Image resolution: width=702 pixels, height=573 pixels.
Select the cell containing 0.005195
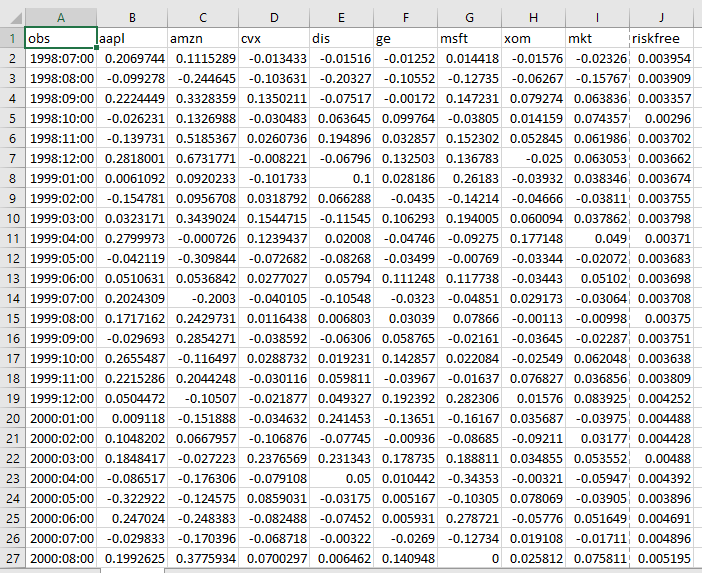tap(661, 559)
